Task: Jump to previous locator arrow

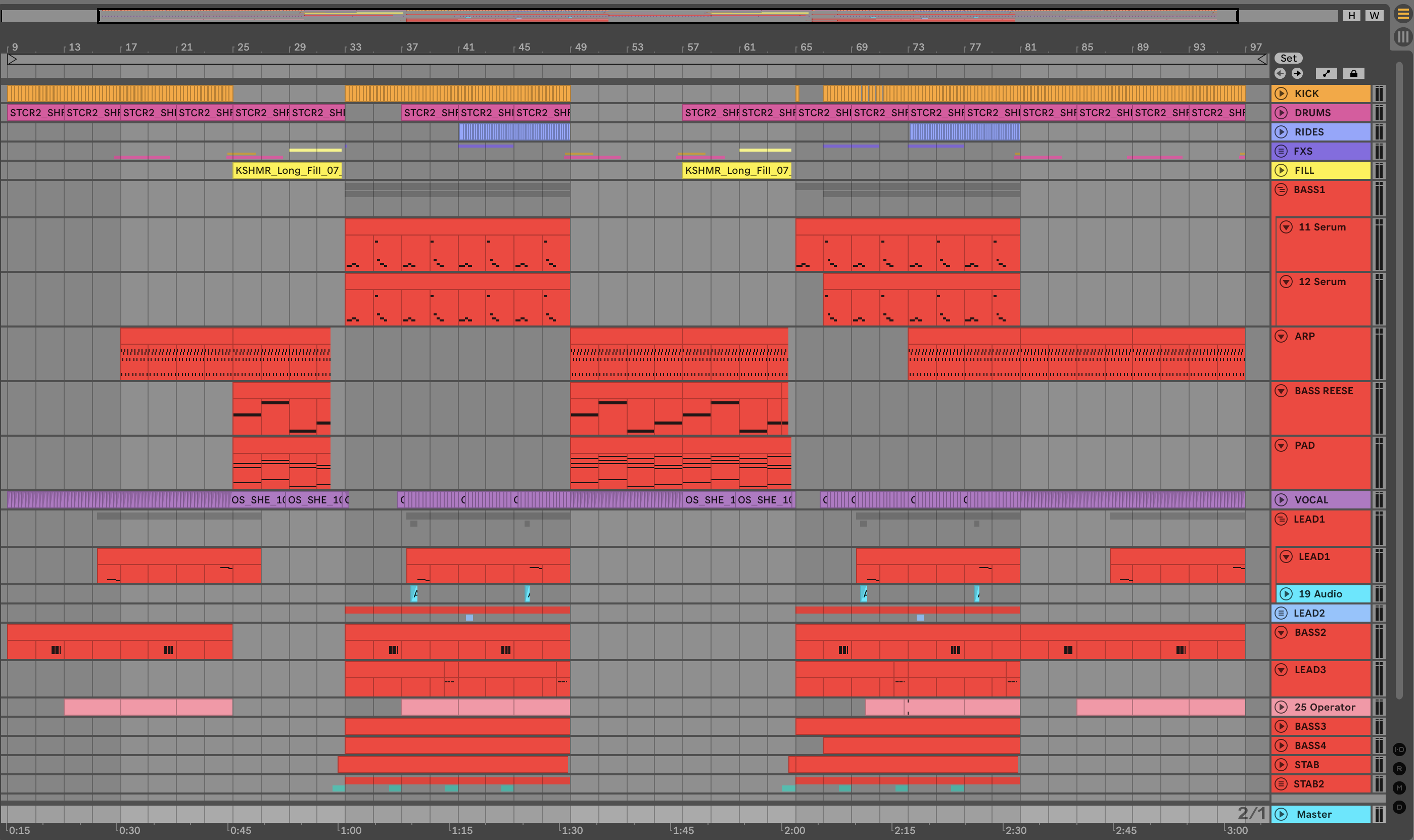Action: click(1281, 74)
